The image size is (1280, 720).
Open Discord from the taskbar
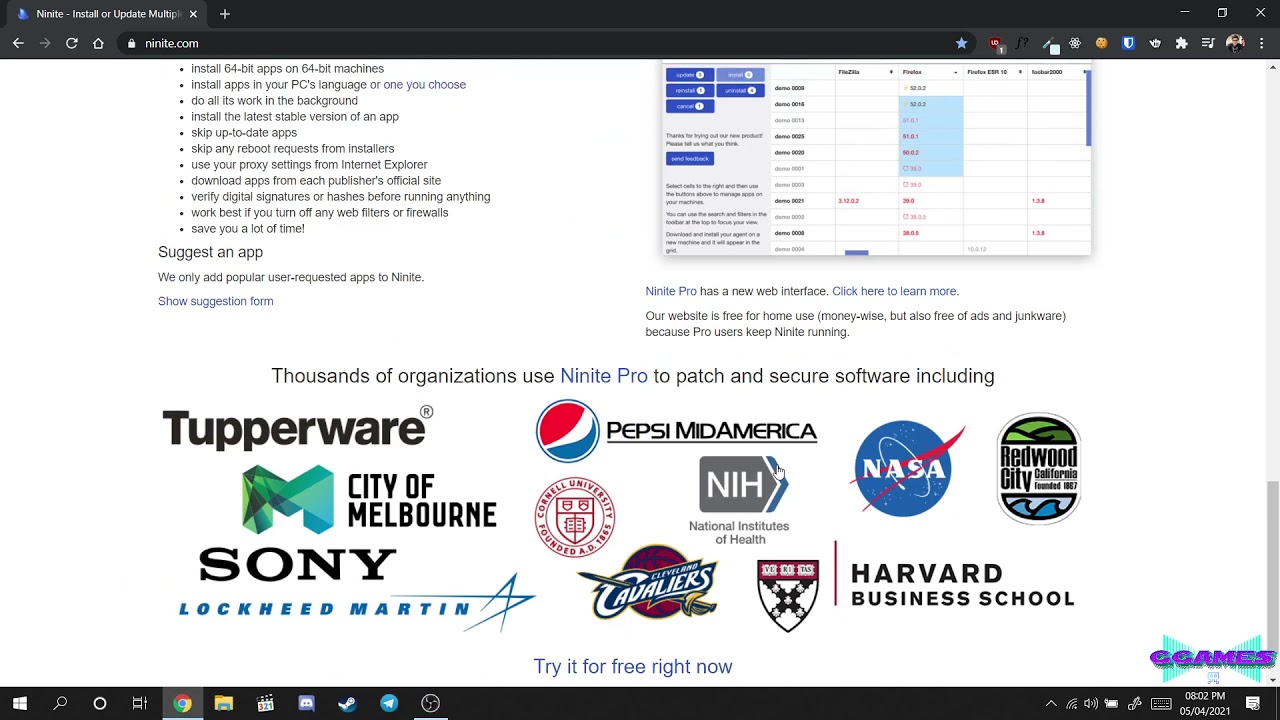306,703
